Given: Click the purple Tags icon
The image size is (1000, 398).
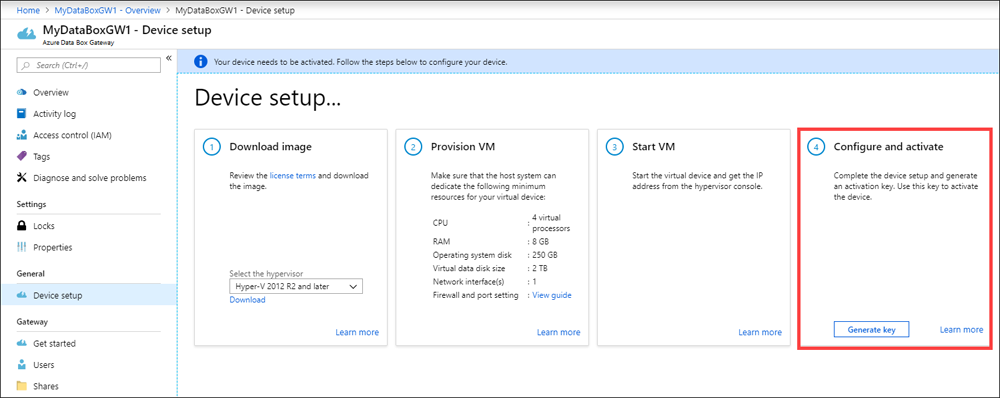Looking at the screenshot, I should tap(22, 156).
